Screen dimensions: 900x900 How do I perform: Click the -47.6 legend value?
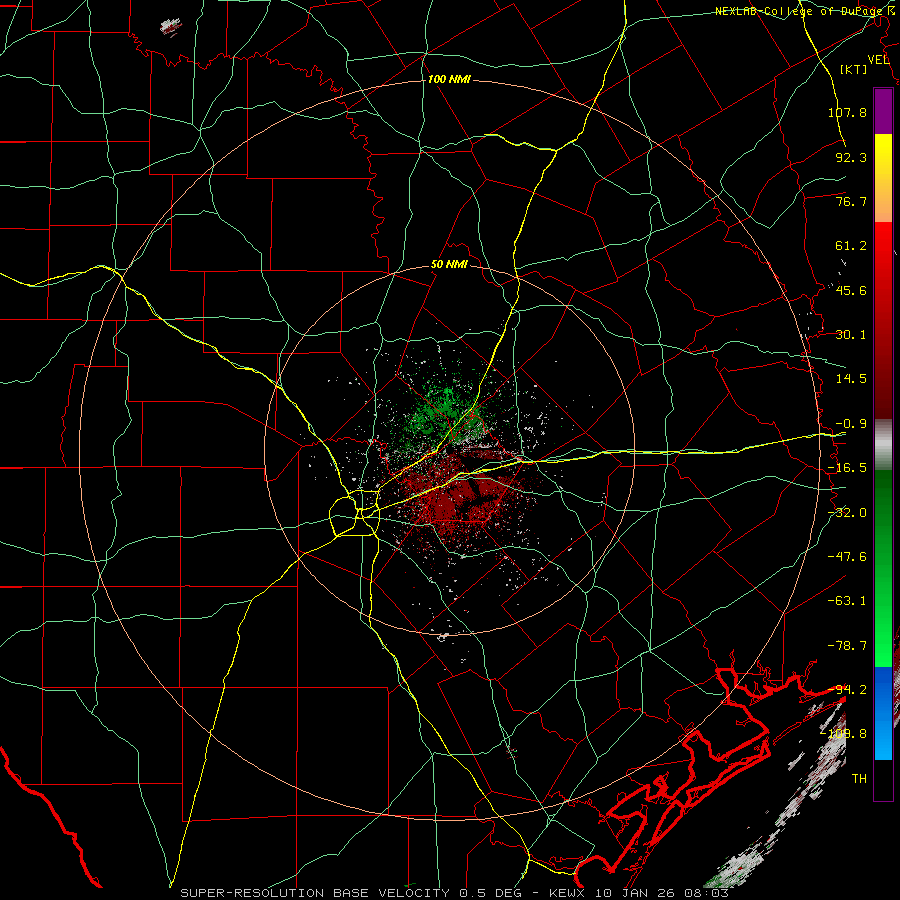[847, 557]
